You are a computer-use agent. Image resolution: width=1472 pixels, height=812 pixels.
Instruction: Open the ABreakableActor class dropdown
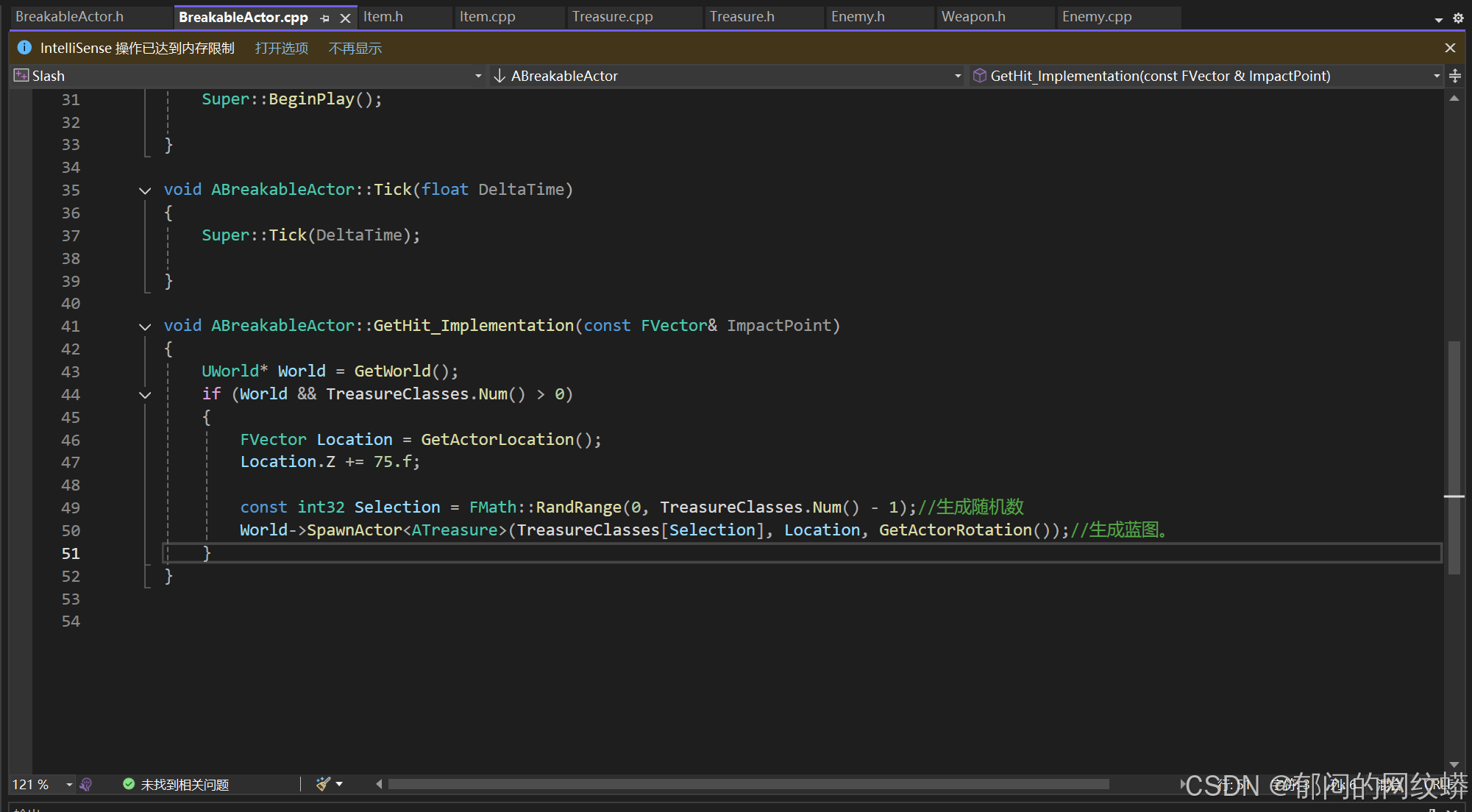[x=957, y=76]
